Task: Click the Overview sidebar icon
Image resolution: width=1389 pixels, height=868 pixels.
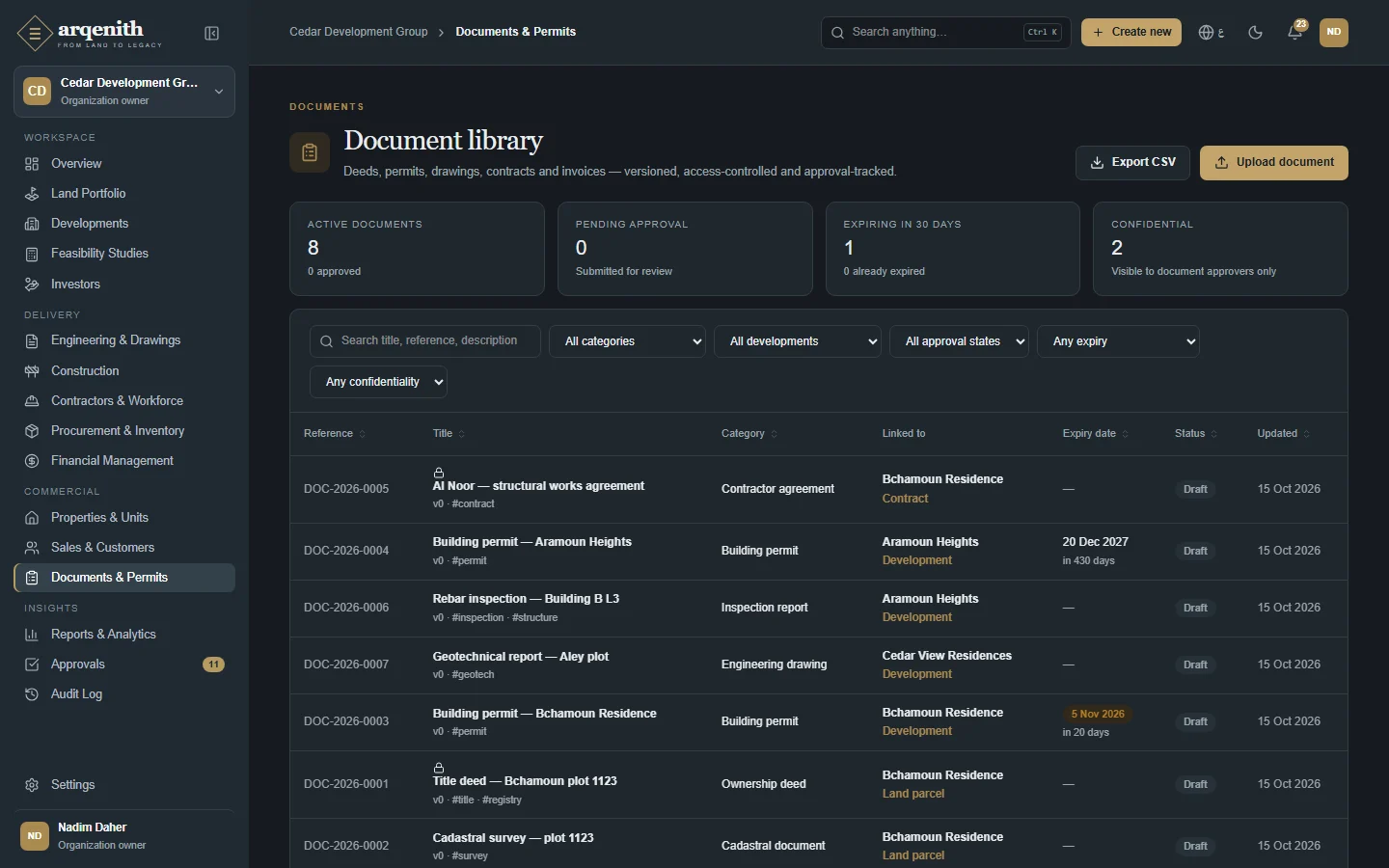Action: point(32,164)
